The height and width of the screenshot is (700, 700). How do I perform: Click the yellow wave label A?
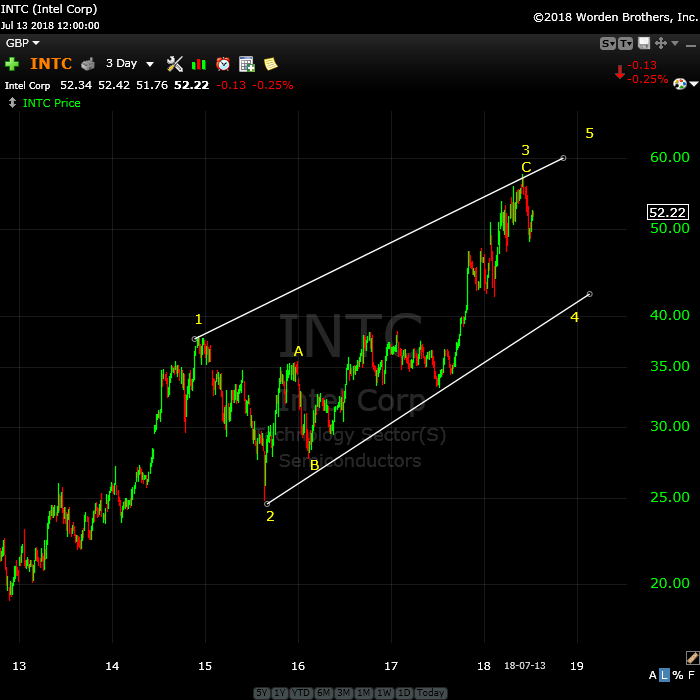click(x=298, y=351)
